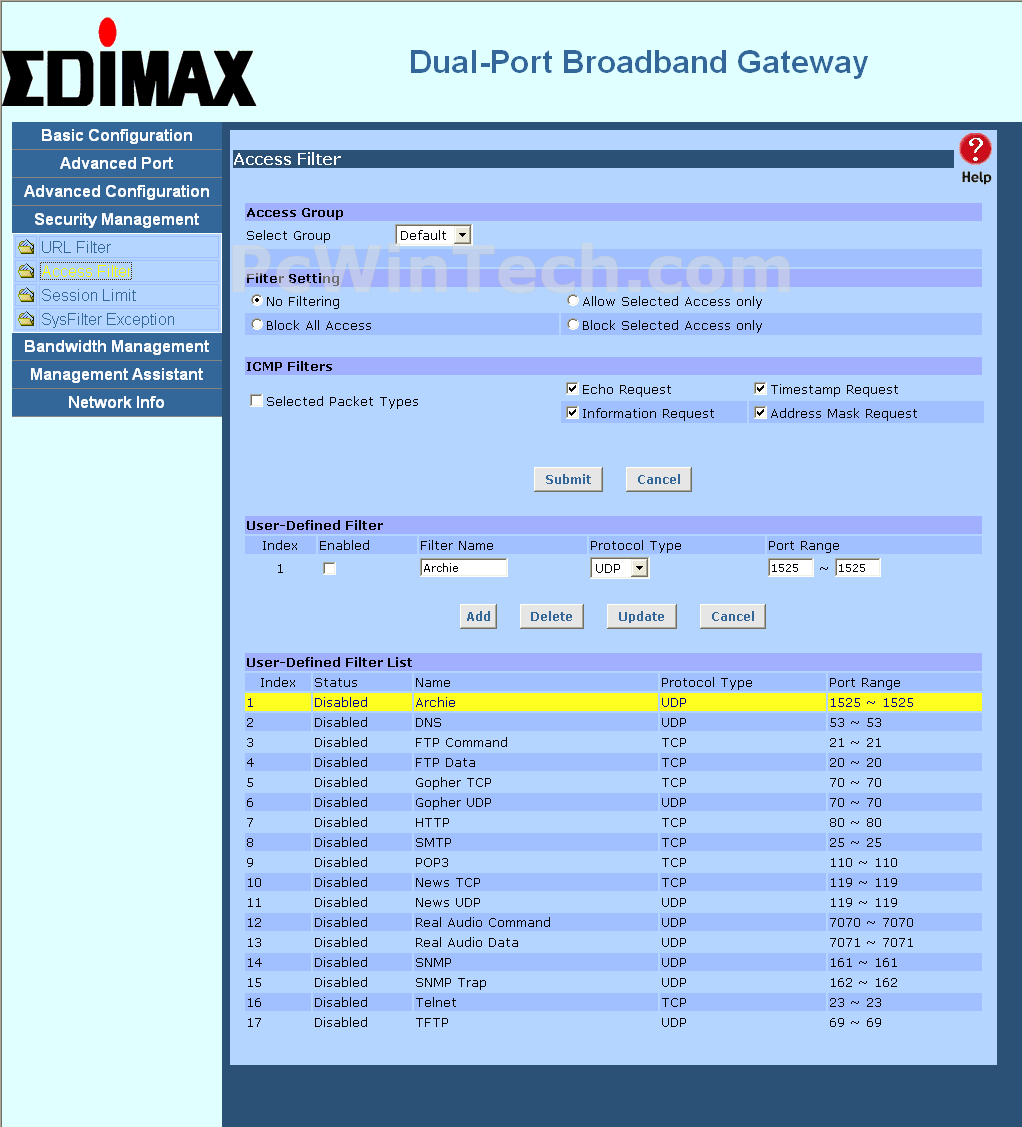Click the Edimax logo
The image size is (1022, 1127).
(x=128, y=64)
